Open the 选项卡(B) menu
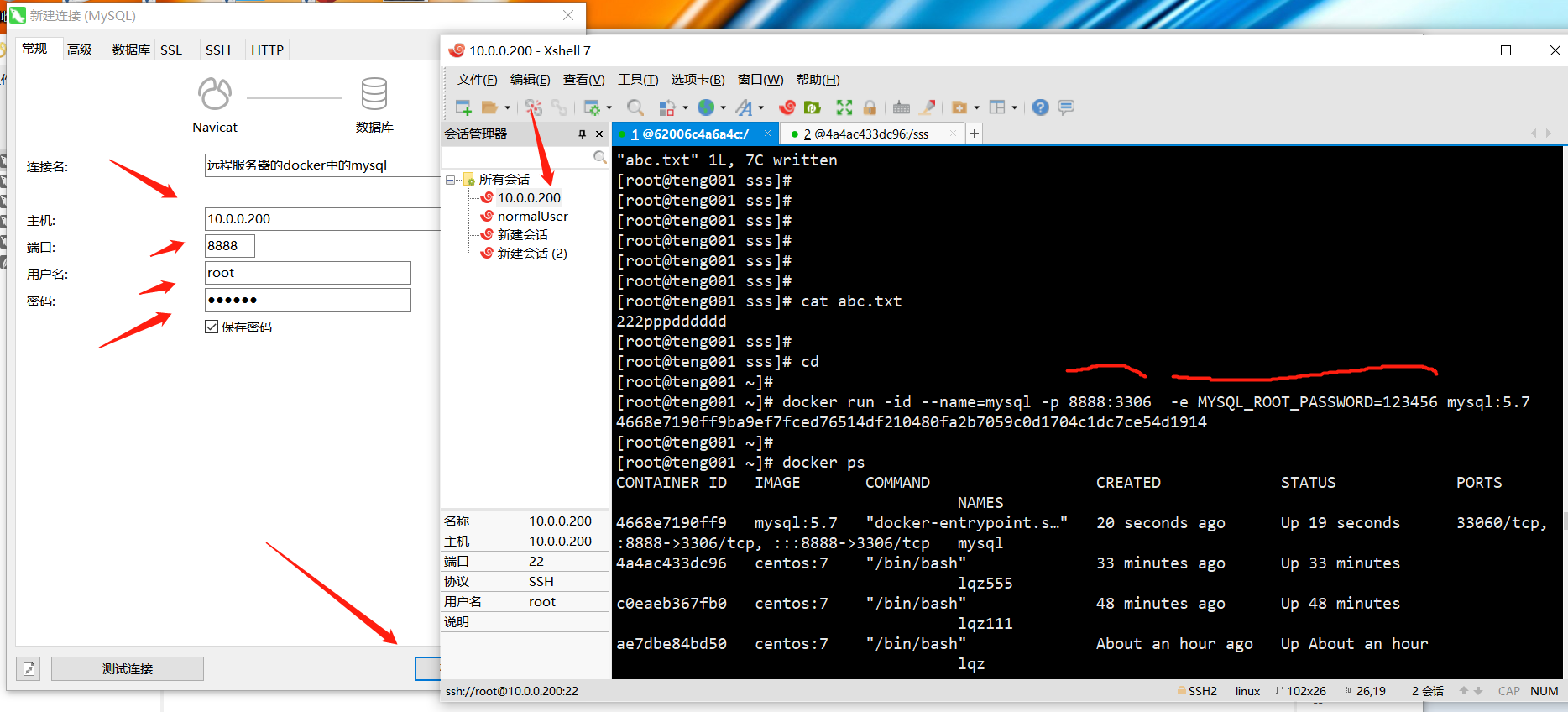Image resolution: width=1568 pixels, height=712 pixels. 698,80
